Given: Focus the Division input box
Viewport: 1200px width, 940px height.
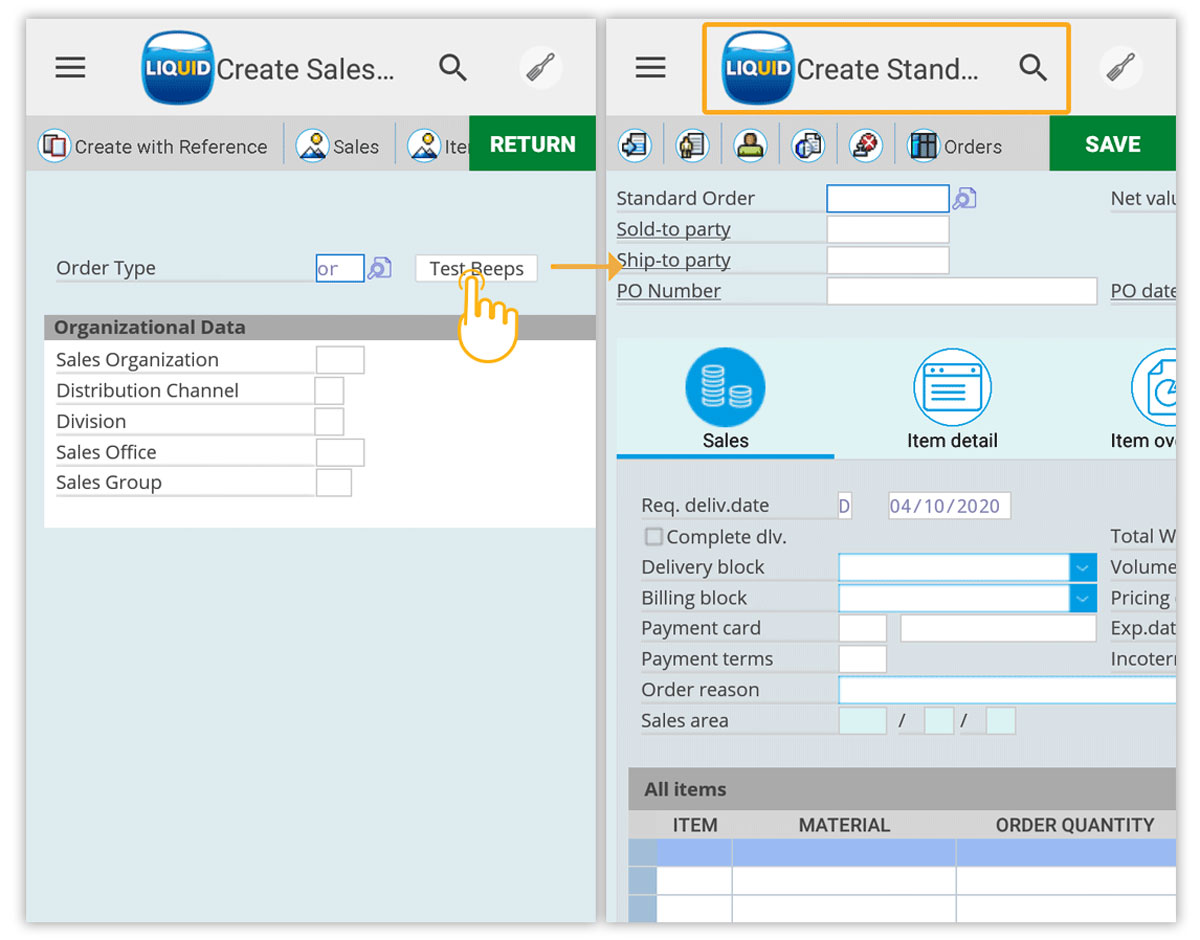Looking at the screenshot, I should point(329,421).
